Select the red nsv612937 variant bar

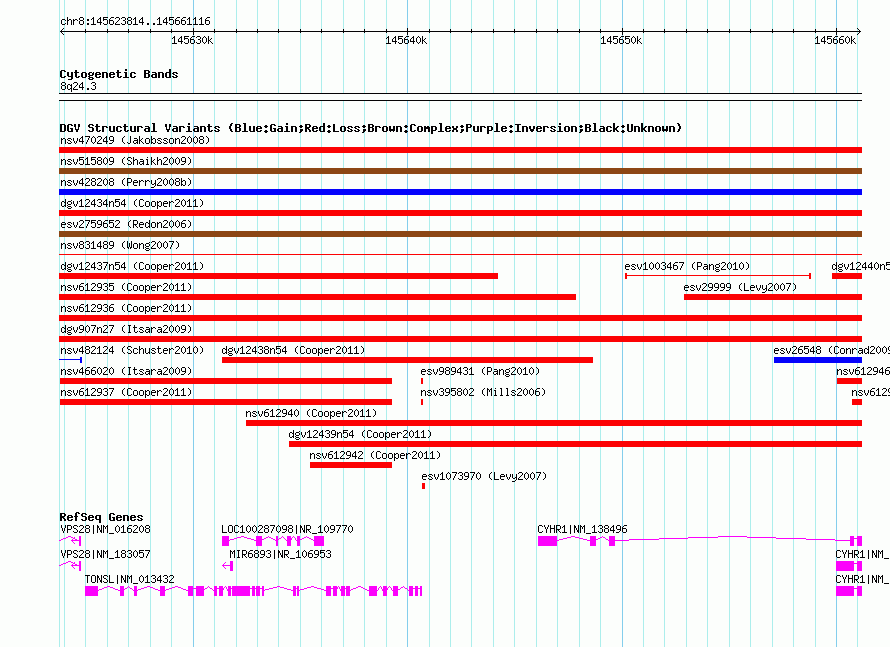[x=225, y=402]
